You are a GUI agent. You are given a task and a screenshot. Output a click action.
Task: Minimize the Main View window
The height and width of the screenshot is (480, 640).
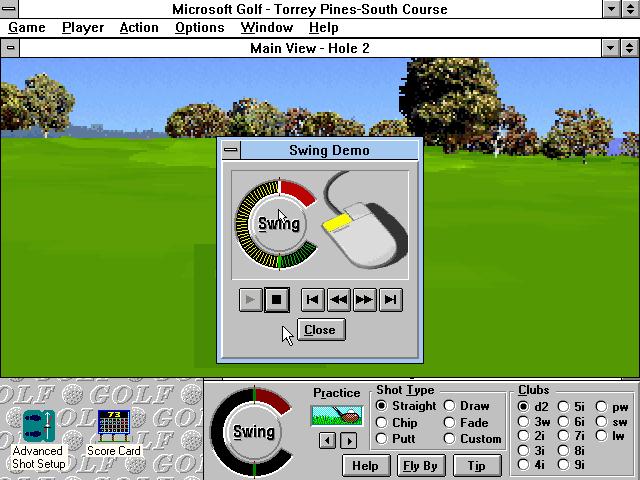pyautogui.click(x=611, y=48)
